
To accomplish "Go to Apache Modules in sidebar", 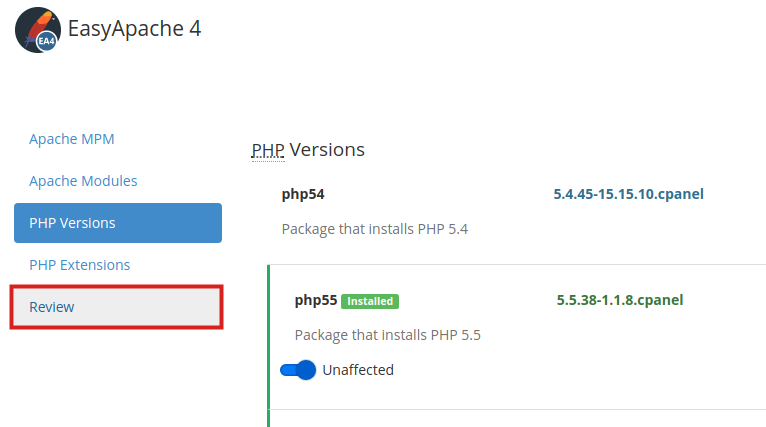I will pyautogui.click(x=83, y=181).
